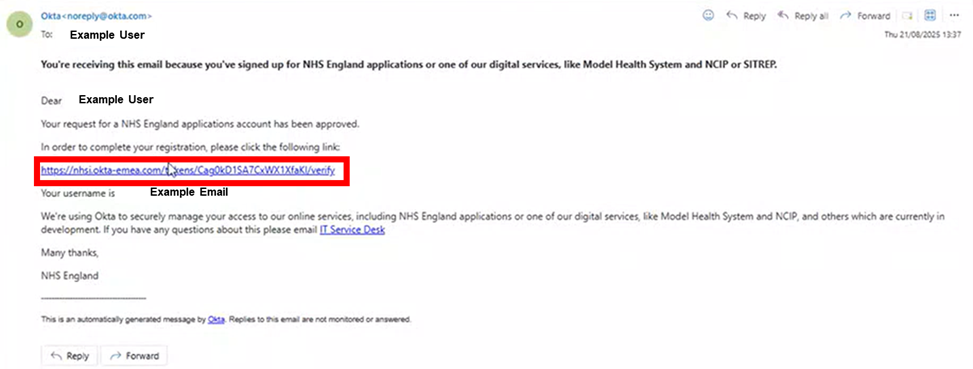Open the blue apps grid icon

tap(930, 16)
